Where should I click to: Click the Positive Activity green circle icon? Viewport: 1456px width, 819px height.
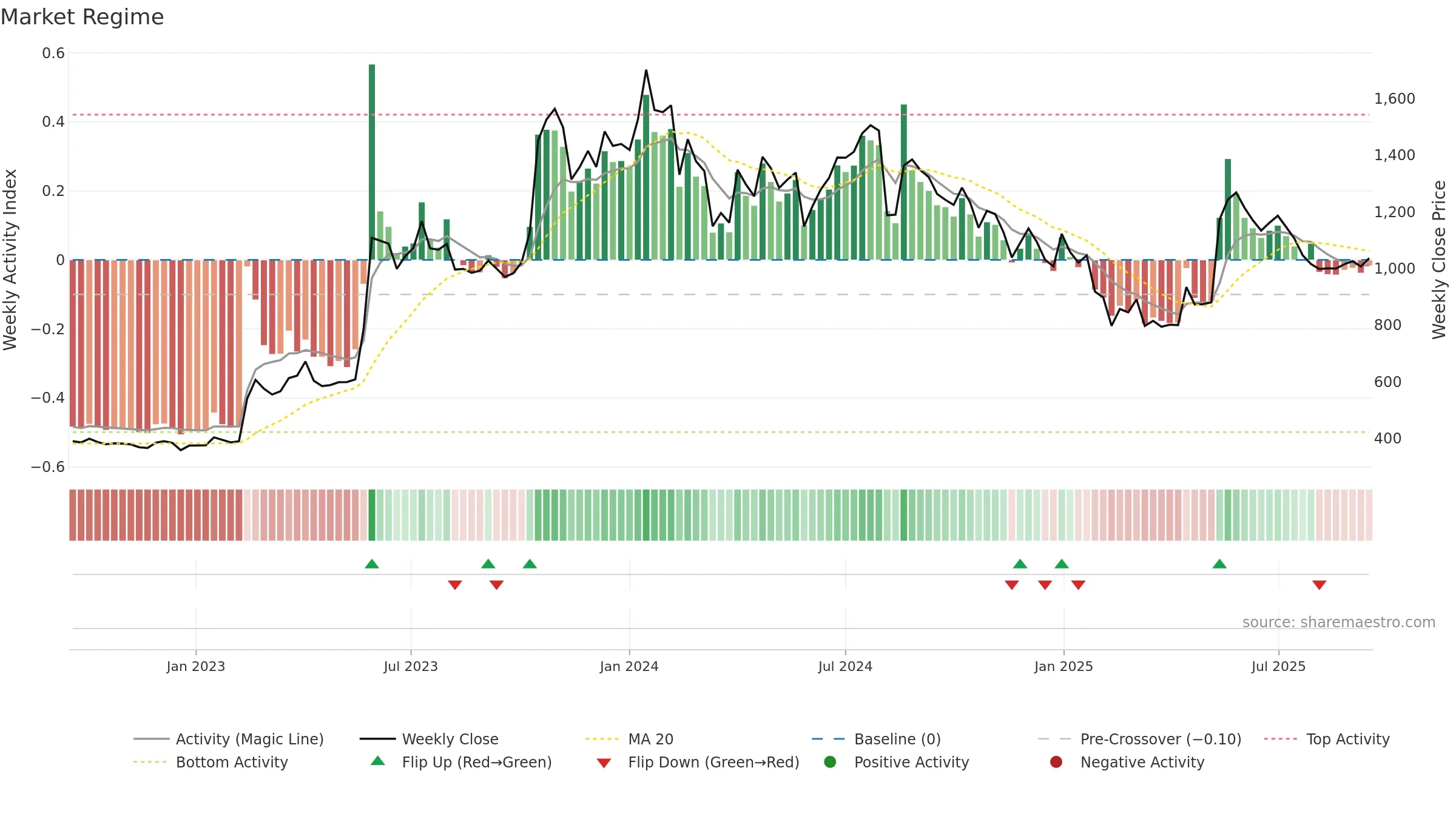pyautogui.click(x=830, y=762)
